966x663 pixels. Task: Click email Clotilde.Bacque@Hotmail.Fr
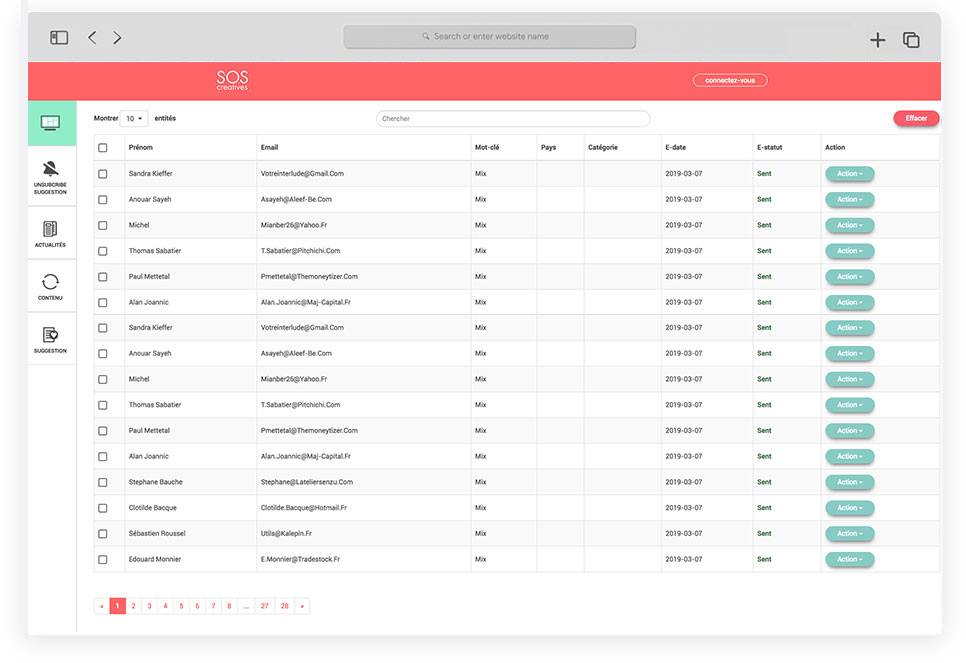tap(303, 508)
